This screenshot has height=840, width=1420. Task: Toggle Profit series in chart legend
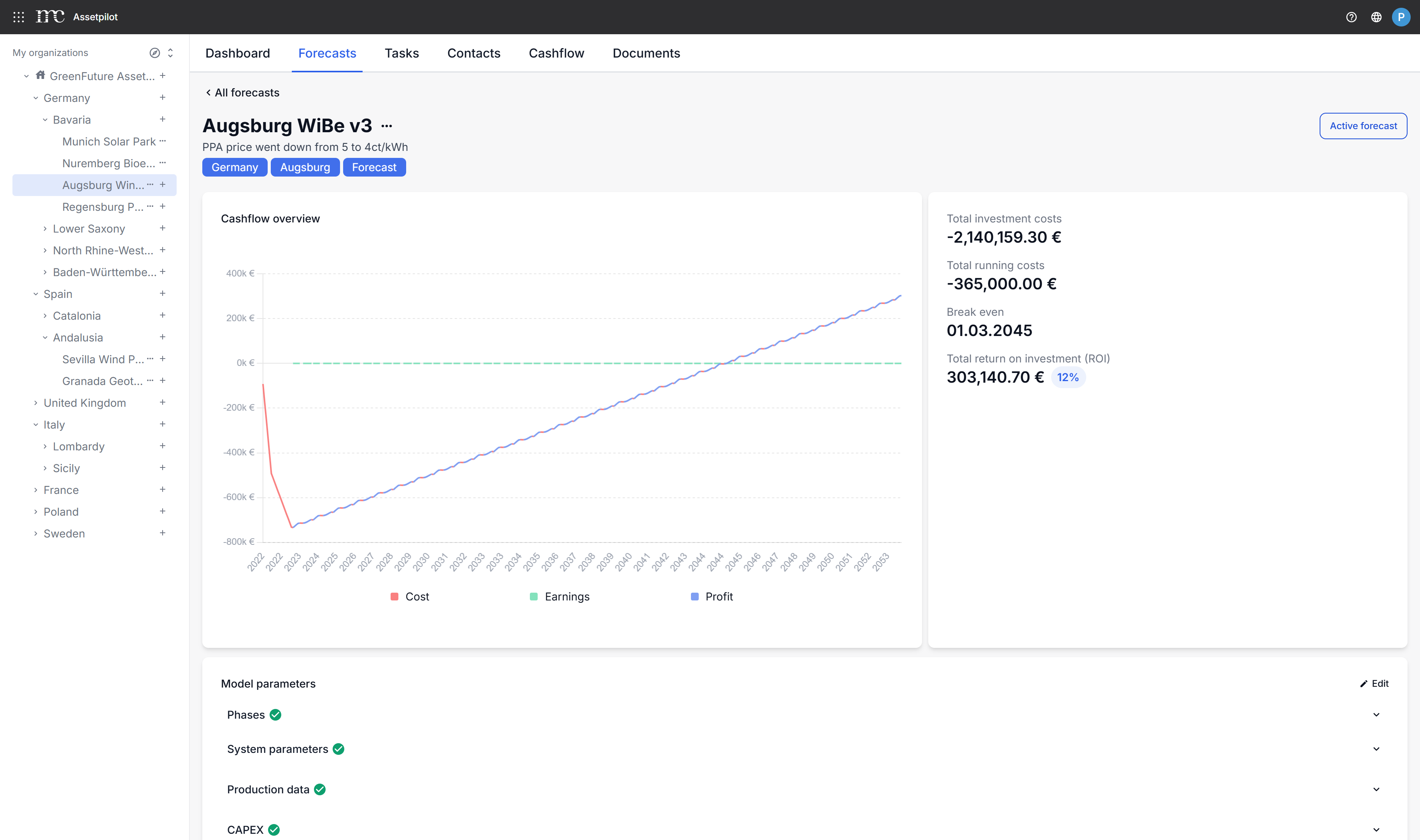tap(712, 597)
